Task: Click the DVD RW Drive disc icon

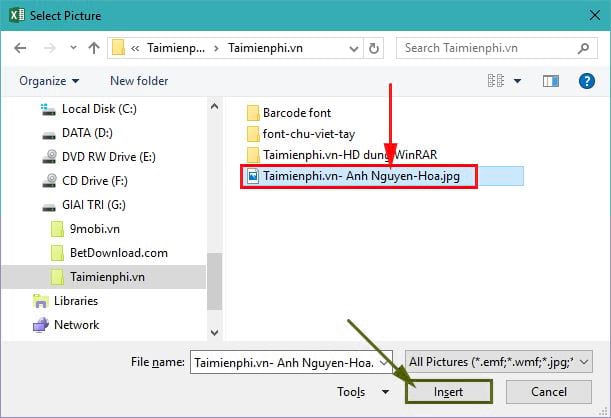Action: click(49, 157)
